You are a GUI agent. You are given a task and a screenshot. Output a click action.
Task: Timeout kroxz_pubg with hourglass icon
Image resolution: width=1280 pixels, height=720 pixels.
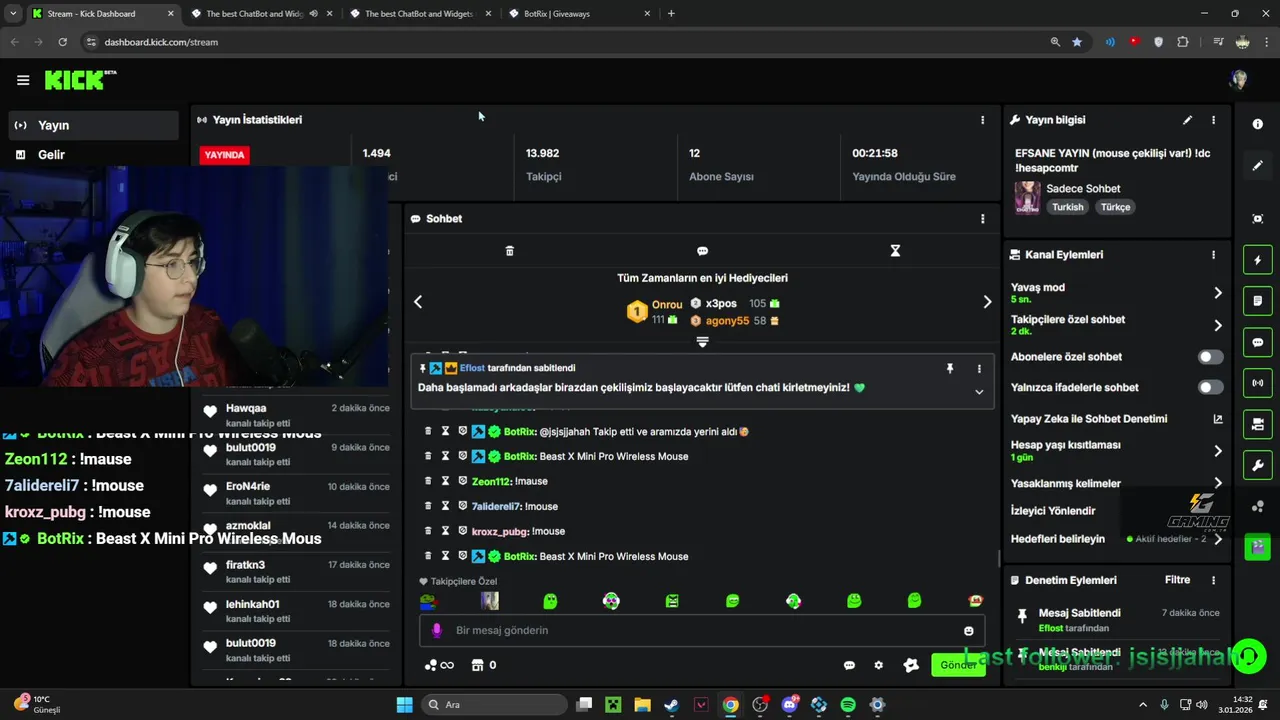point(445,531)
